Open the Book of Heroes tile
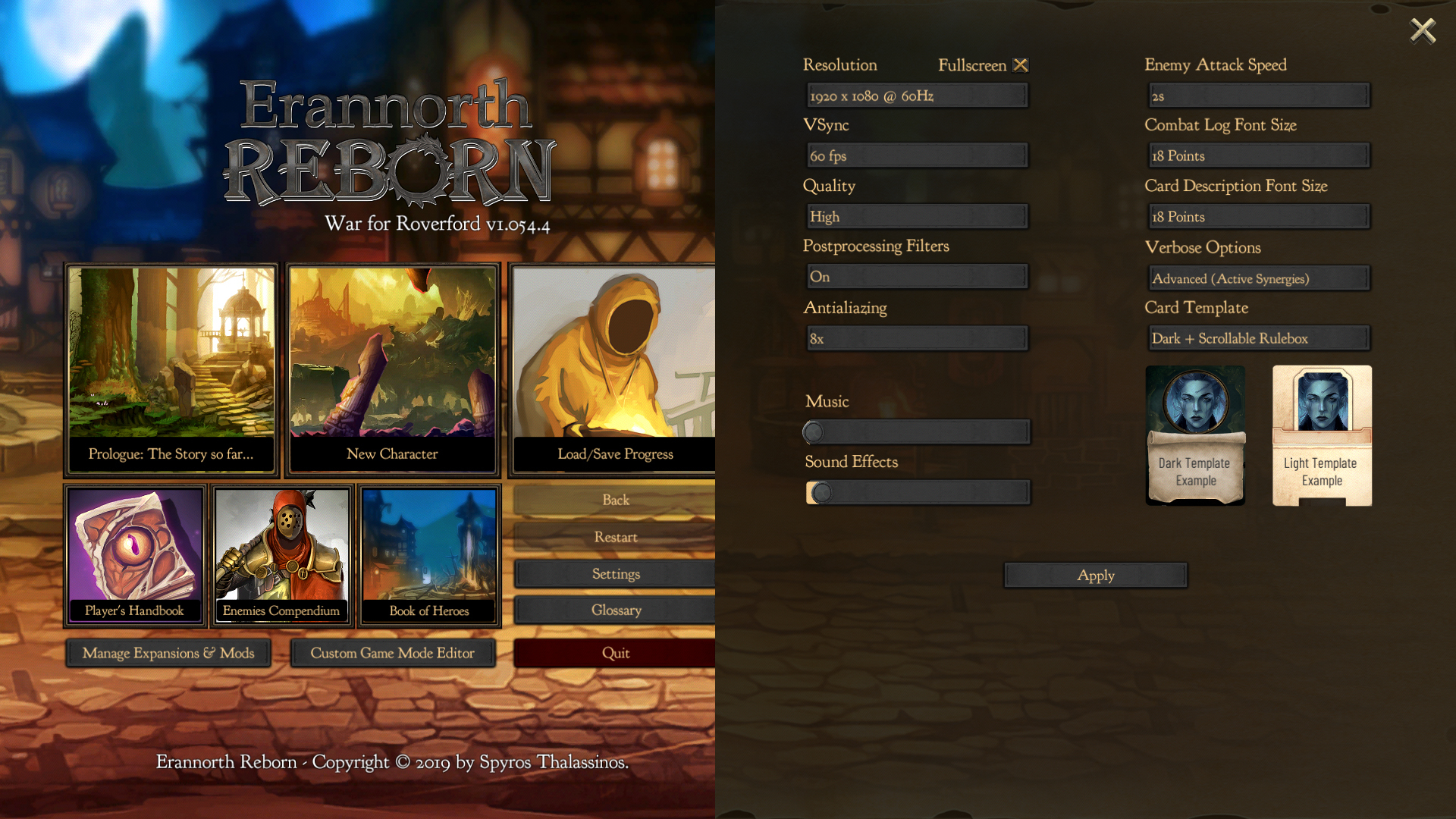 point(429,556)
